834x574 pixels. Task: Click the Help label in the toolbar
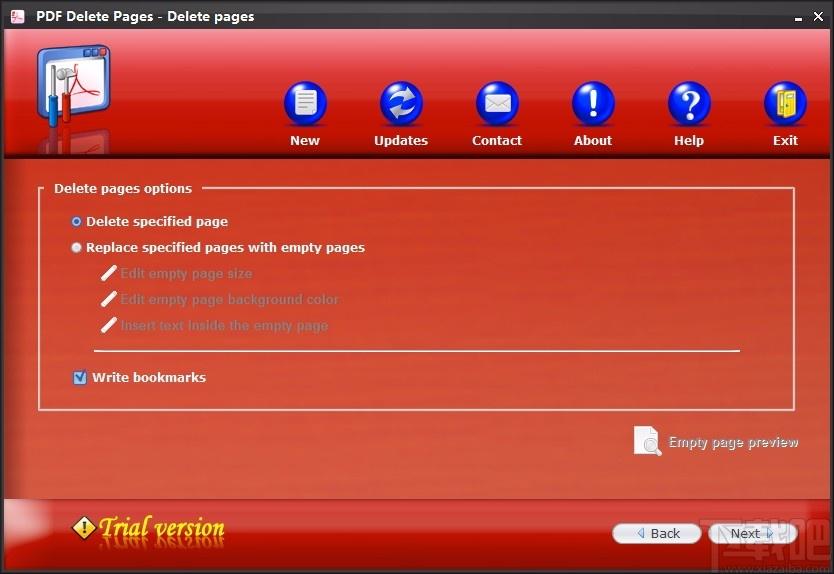tap(689, 140)
